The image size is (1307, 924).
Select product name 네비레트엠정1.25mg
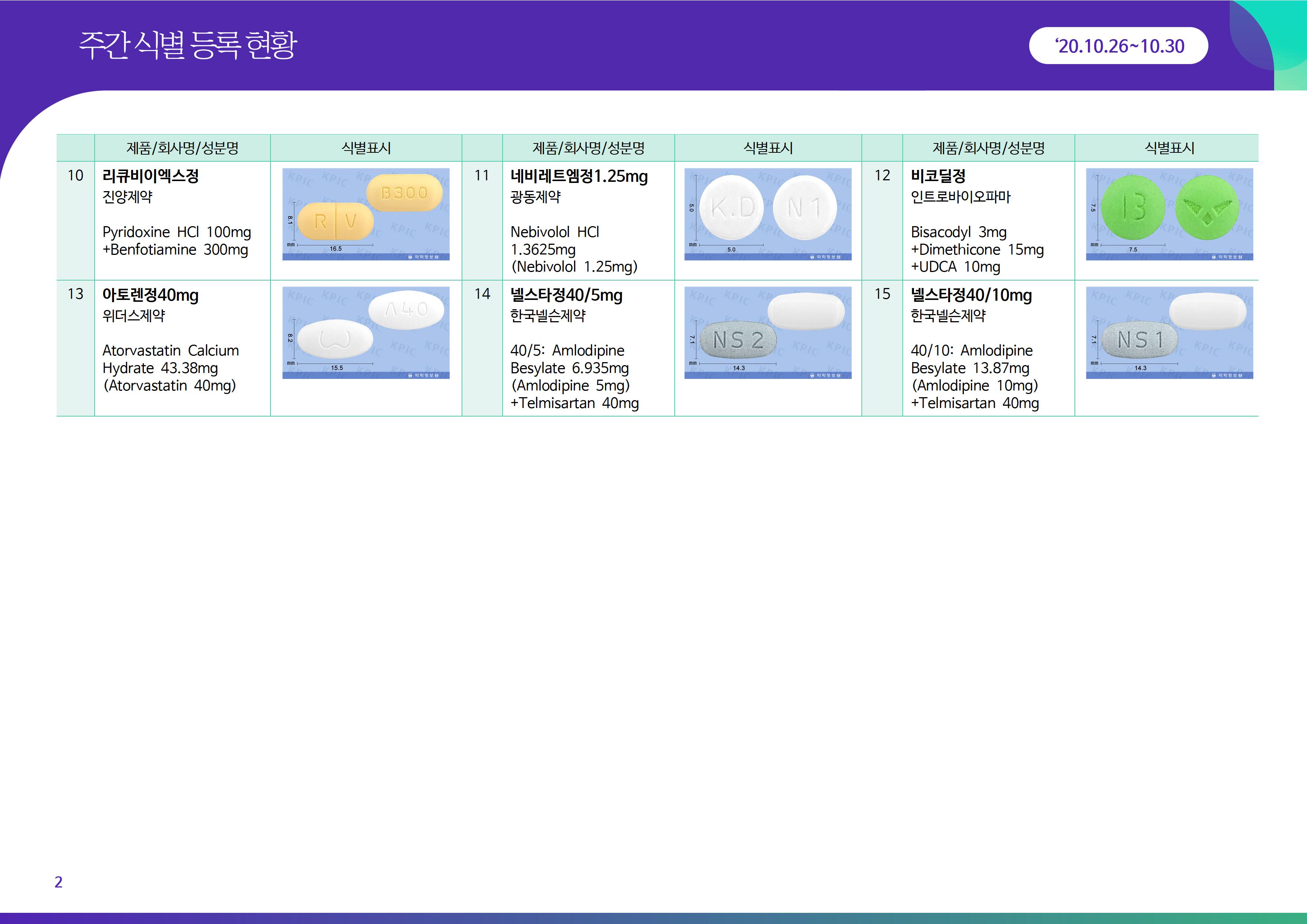(x=578, y=176)
